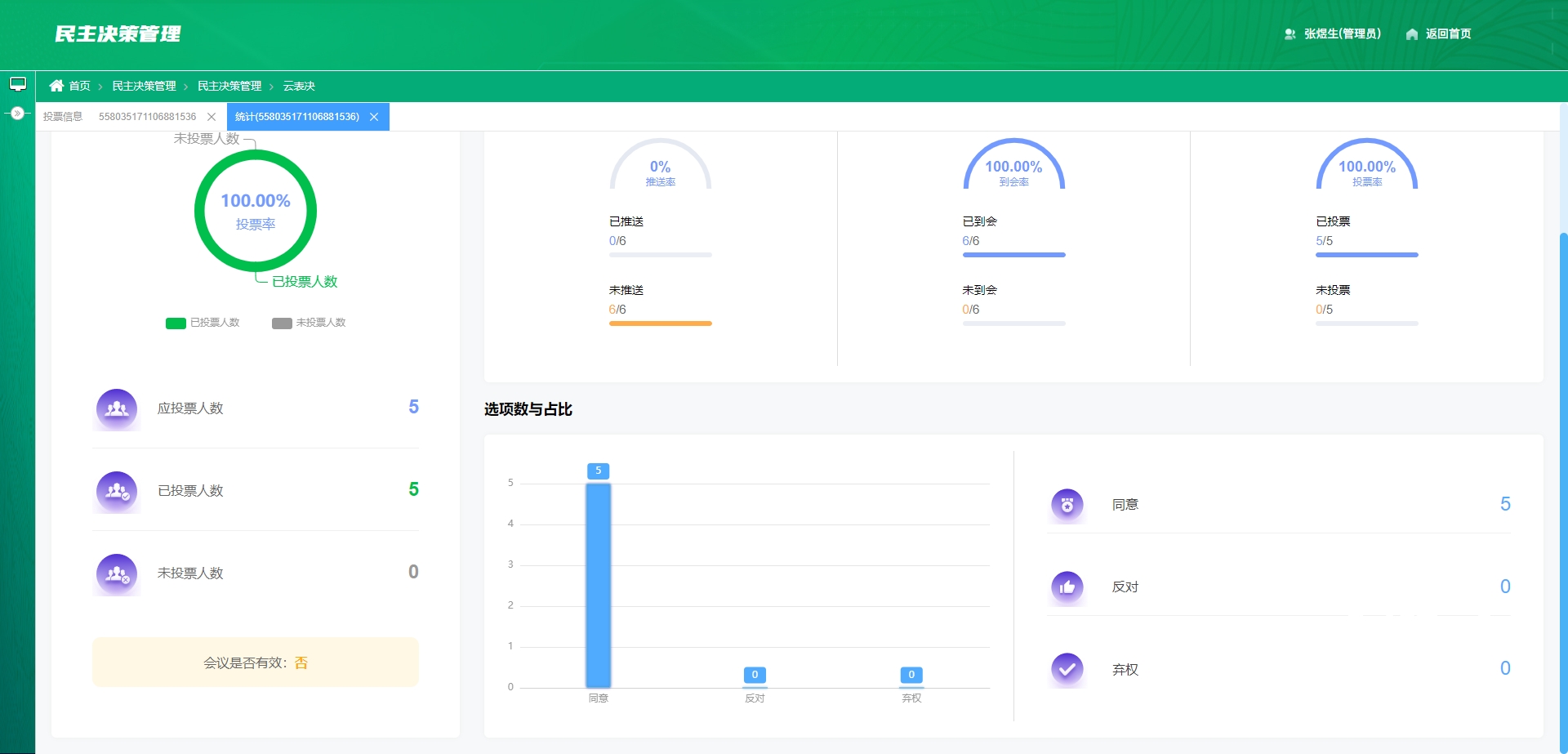Click the monitor icon in left sidebar
The image size is (1568, 754).
click(x=18, y=84)
